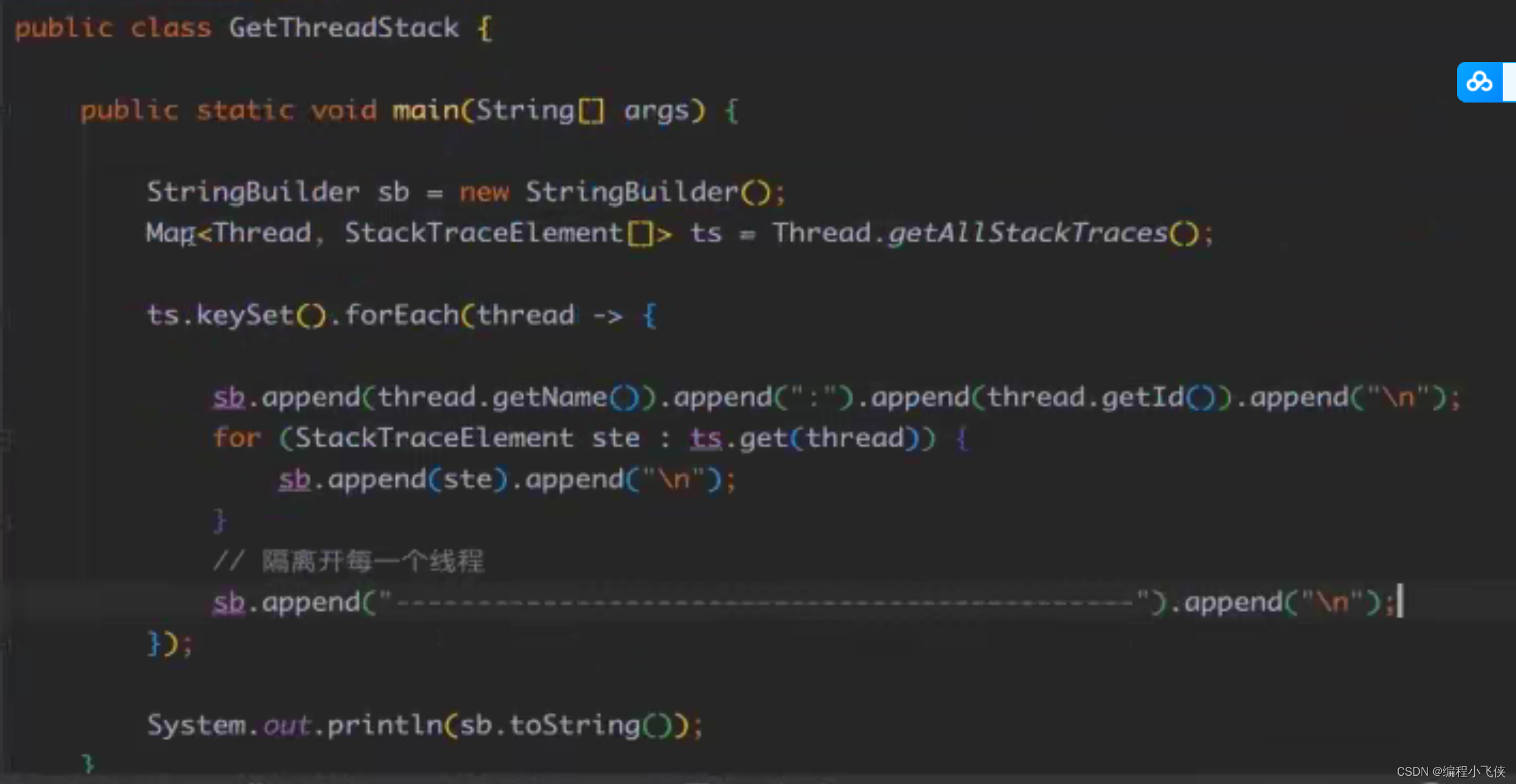Click the 'forEach' method call
This screenshot has width=1516, height=784.
pyautogui.click(x=402, y=315)
